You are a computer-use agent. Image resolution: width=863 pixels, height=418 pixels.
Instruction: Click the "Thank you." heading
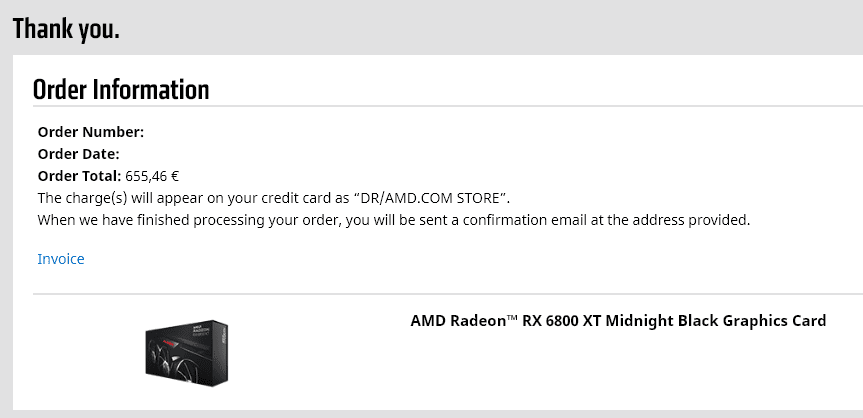pos(66,28)
